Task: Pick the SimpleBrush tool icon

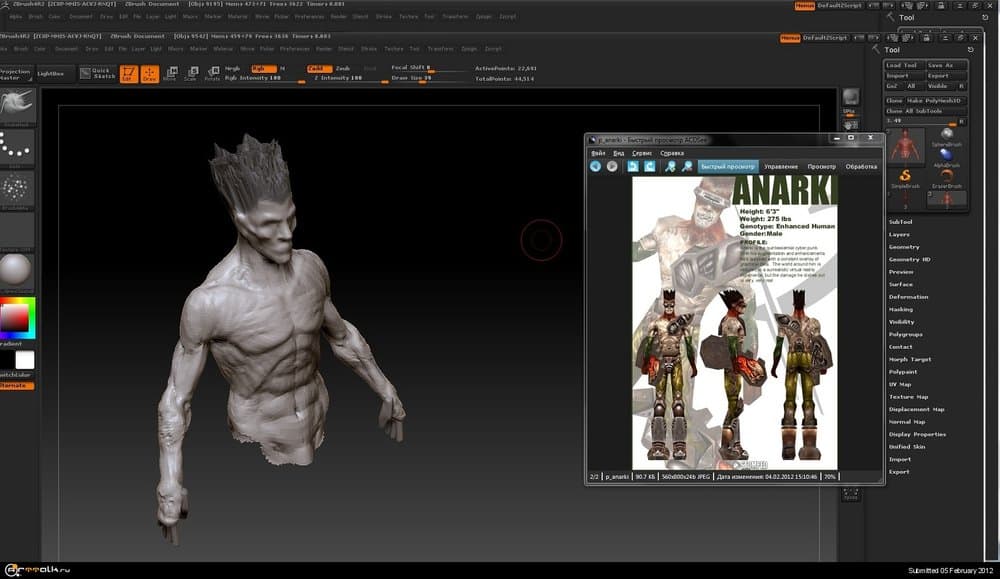Action: click(904, 177)
